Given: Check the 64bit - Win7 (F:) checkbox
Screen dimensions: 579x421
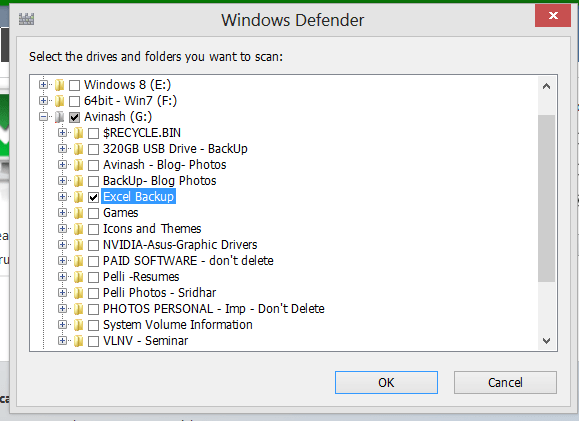Looking at the screenshot, I should pyautogui.click(x=75, y=101).
